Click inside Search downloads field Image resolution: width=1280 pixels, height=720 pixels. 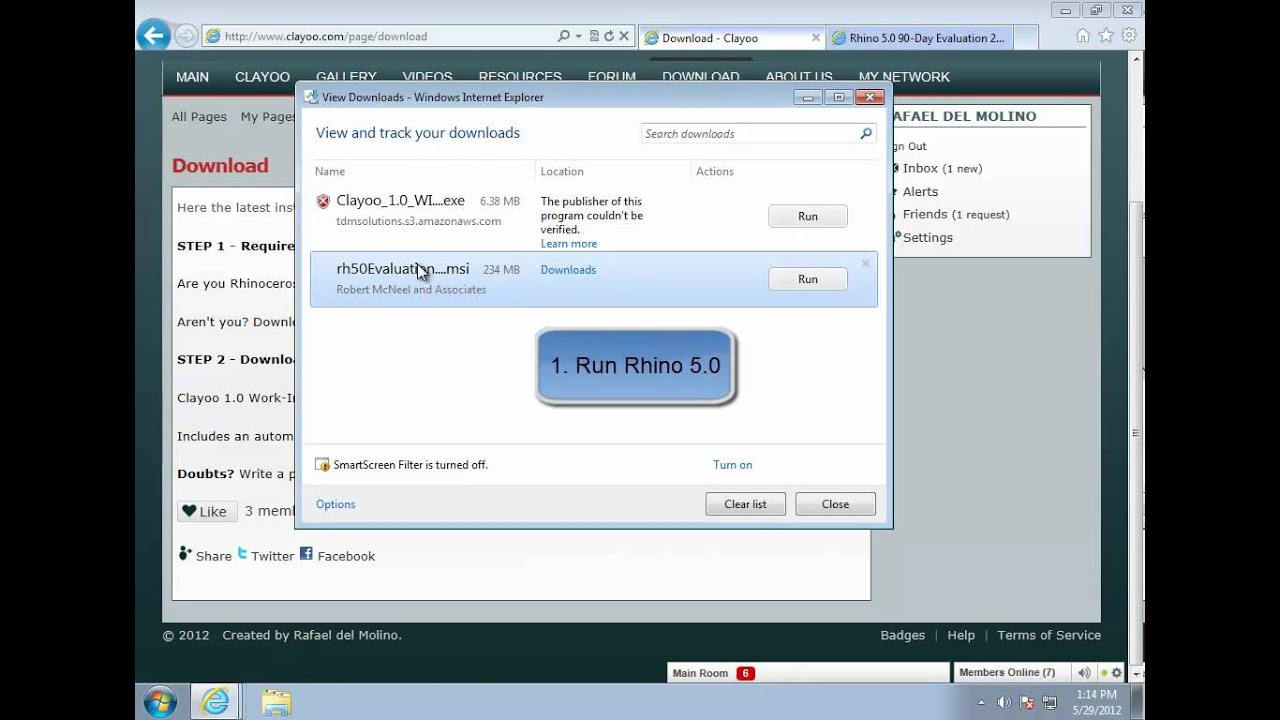pos(750,134)
